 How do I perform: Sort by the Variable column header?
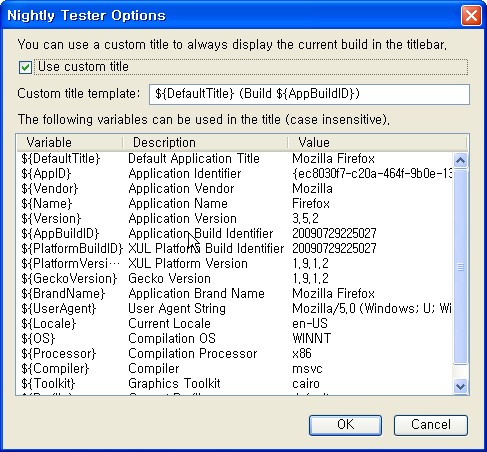[x=70, y=143]
